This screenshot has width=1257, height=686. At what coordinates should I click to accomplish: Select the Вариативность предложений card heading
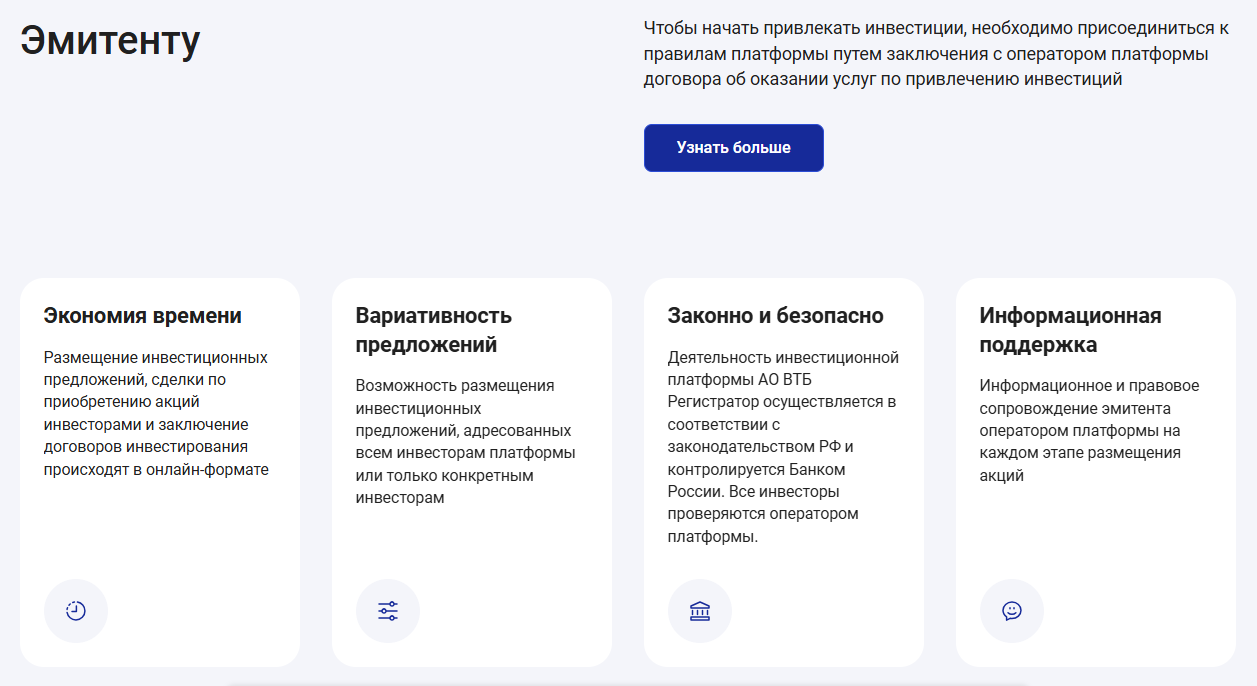tap(434, 330)
